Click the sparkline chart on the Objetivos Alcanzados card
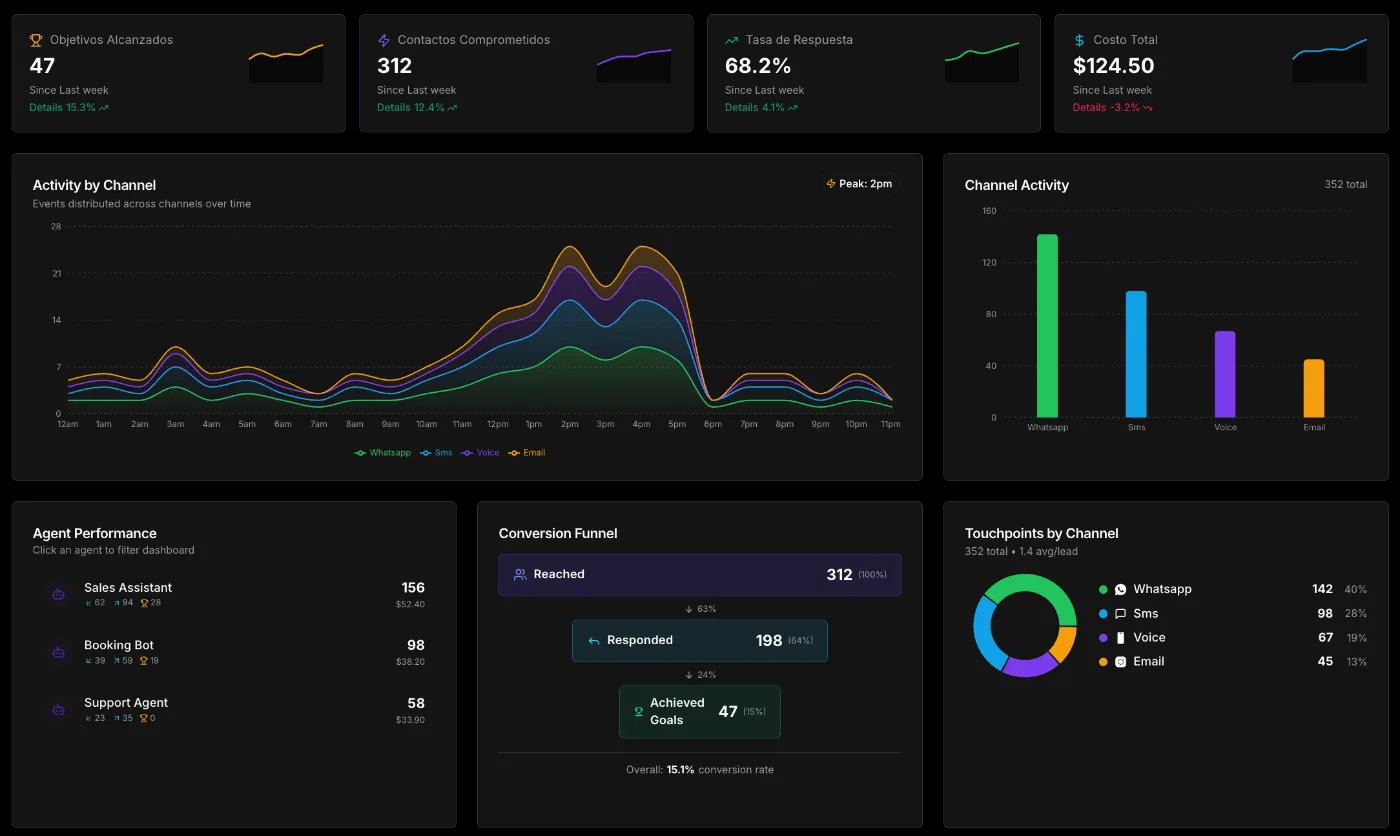 click(286, 63)
